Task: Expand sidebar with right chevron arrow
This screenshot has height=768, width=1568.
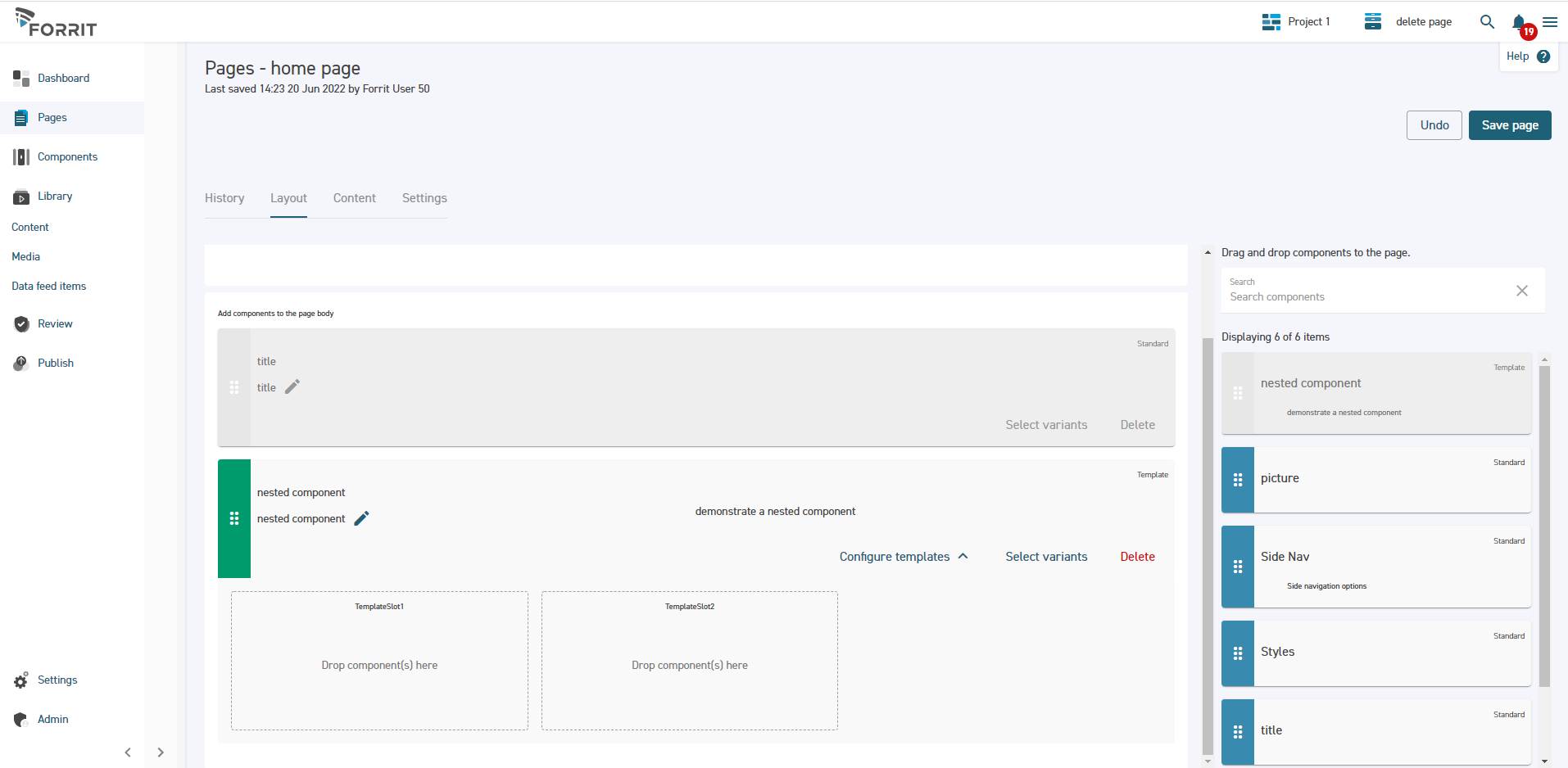Action: point(161,752)
